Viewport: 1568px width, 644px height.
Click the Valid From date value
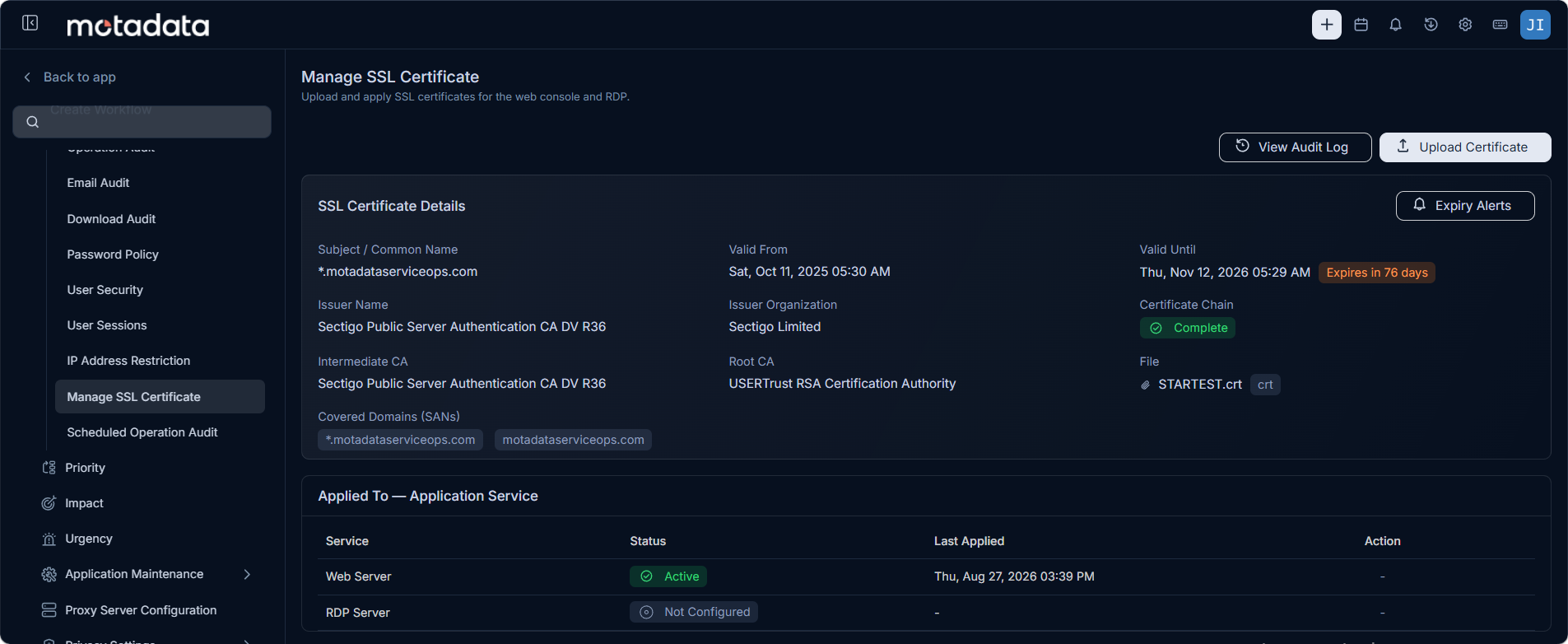tap(809, 272)
